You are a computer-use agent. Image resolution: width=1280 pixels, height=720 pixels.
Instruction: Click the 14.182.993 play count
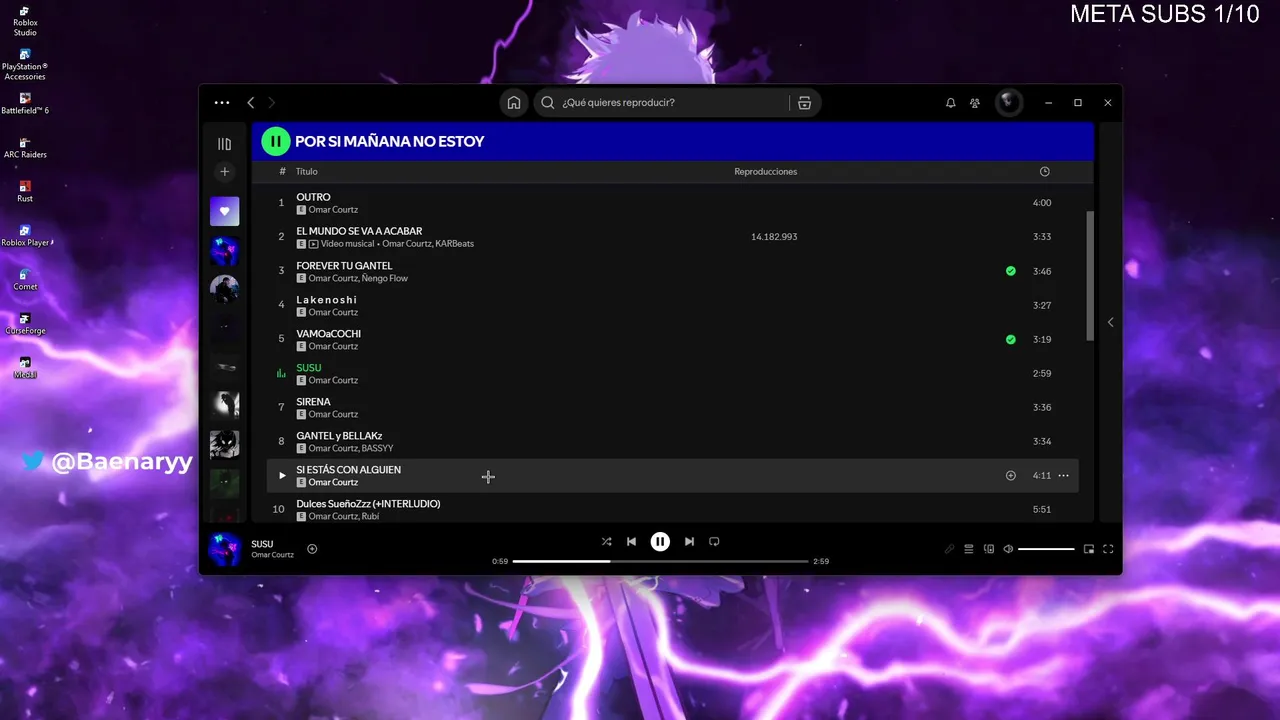point(774,237)
